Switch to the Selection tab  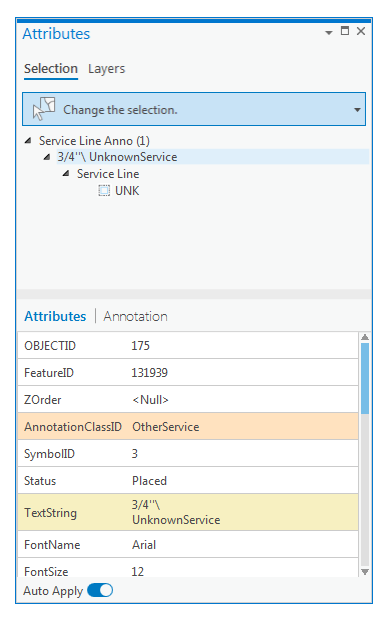coord(51,69)
